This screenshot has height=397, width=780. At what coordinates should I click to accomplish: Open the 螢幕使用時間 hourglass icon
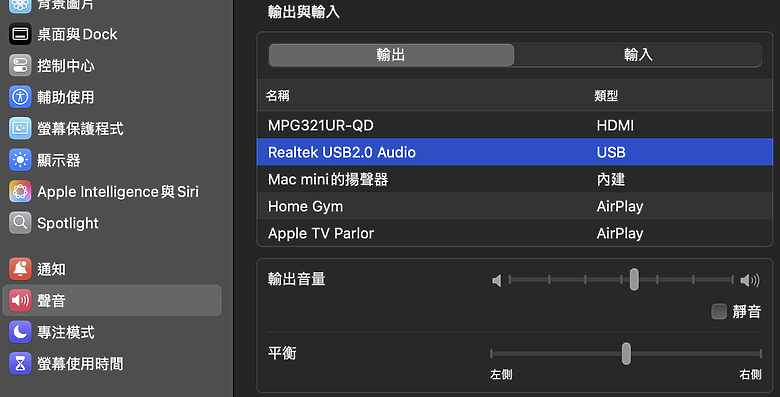pyautogui.click(x=20, y=363)
